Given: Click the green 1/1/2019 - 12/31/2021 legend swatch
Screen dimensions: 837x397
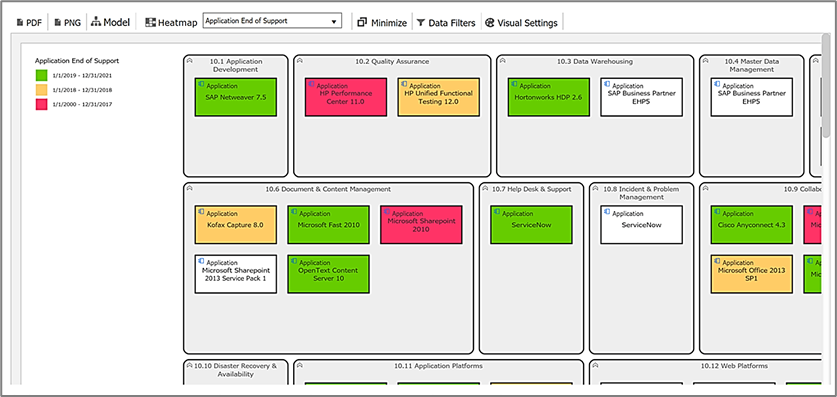Looking at the screenshot, I should click(41, 76).
